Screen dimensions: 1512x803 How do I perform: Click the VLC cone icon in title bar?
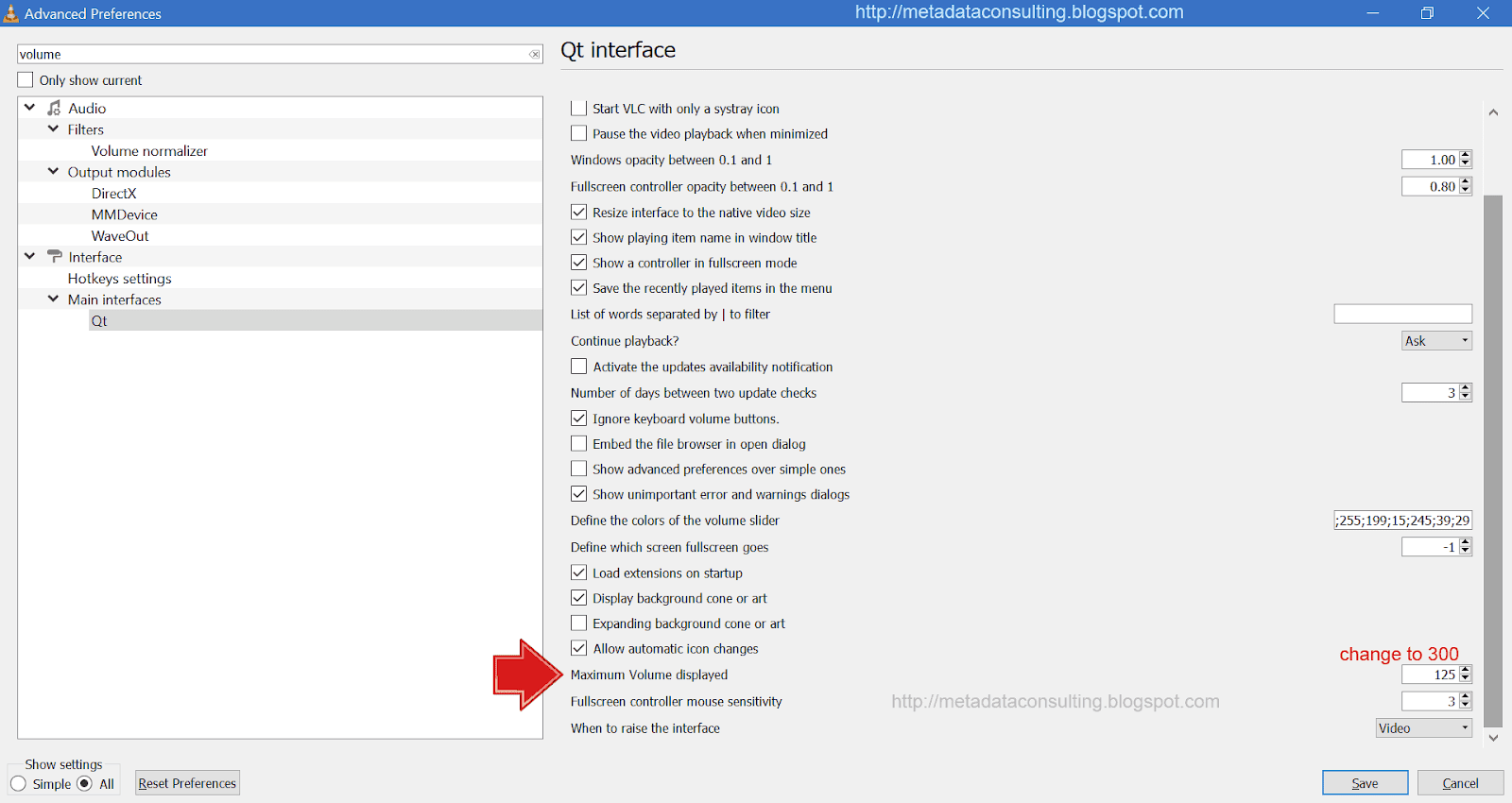coord(10,13)
